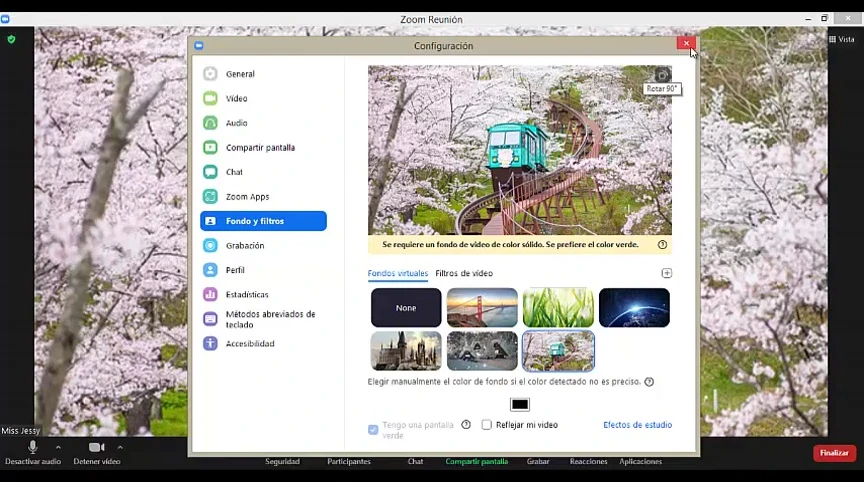Expand audio options arrow beside microphone
864x482 pixels.
58,447
